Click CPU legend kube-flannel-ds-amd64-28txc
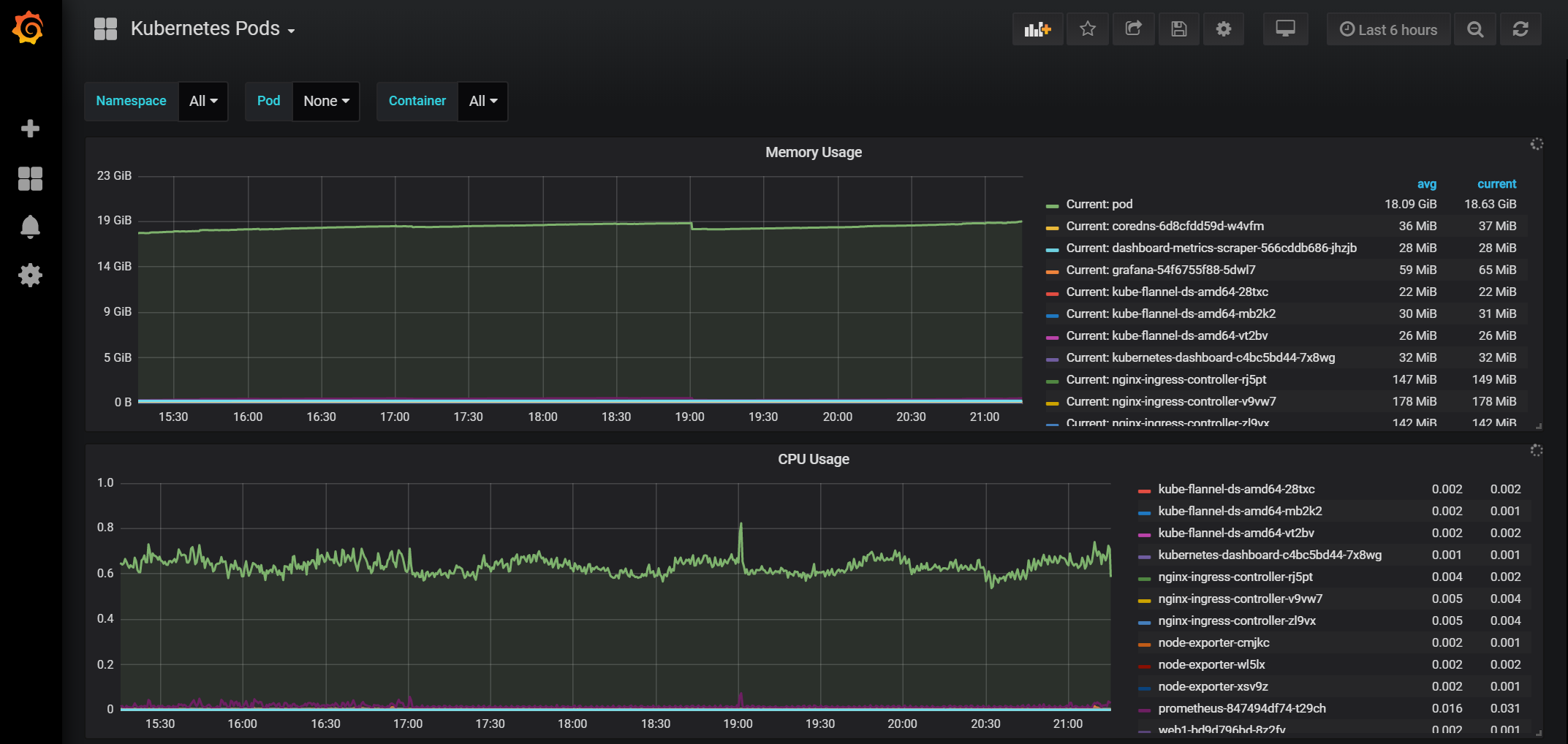The width and height of the screenshot is (1568, 744). (x=1236, y=489)
